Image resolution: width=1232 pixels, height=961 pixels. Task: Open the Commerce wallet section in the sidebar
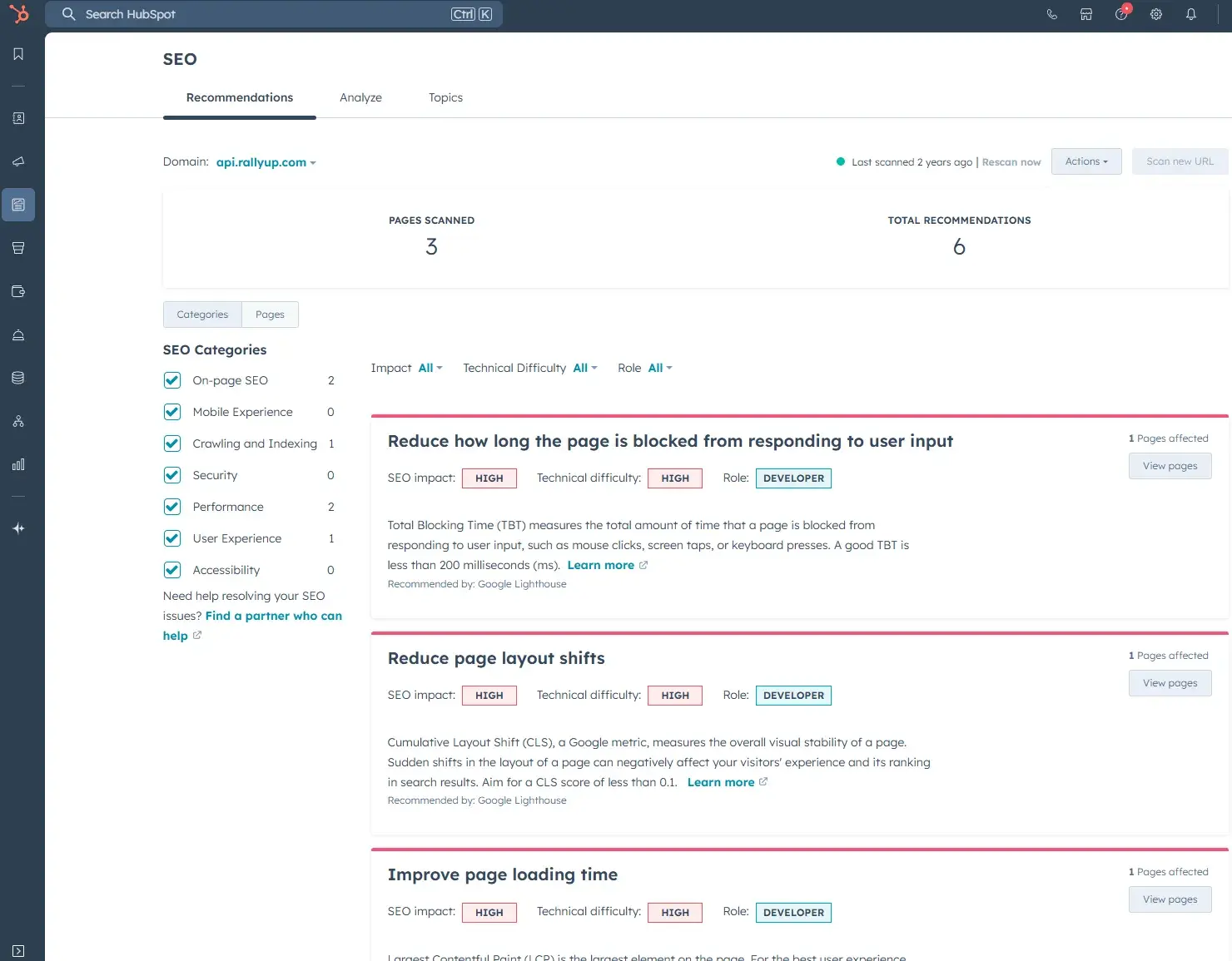point(17,291)
